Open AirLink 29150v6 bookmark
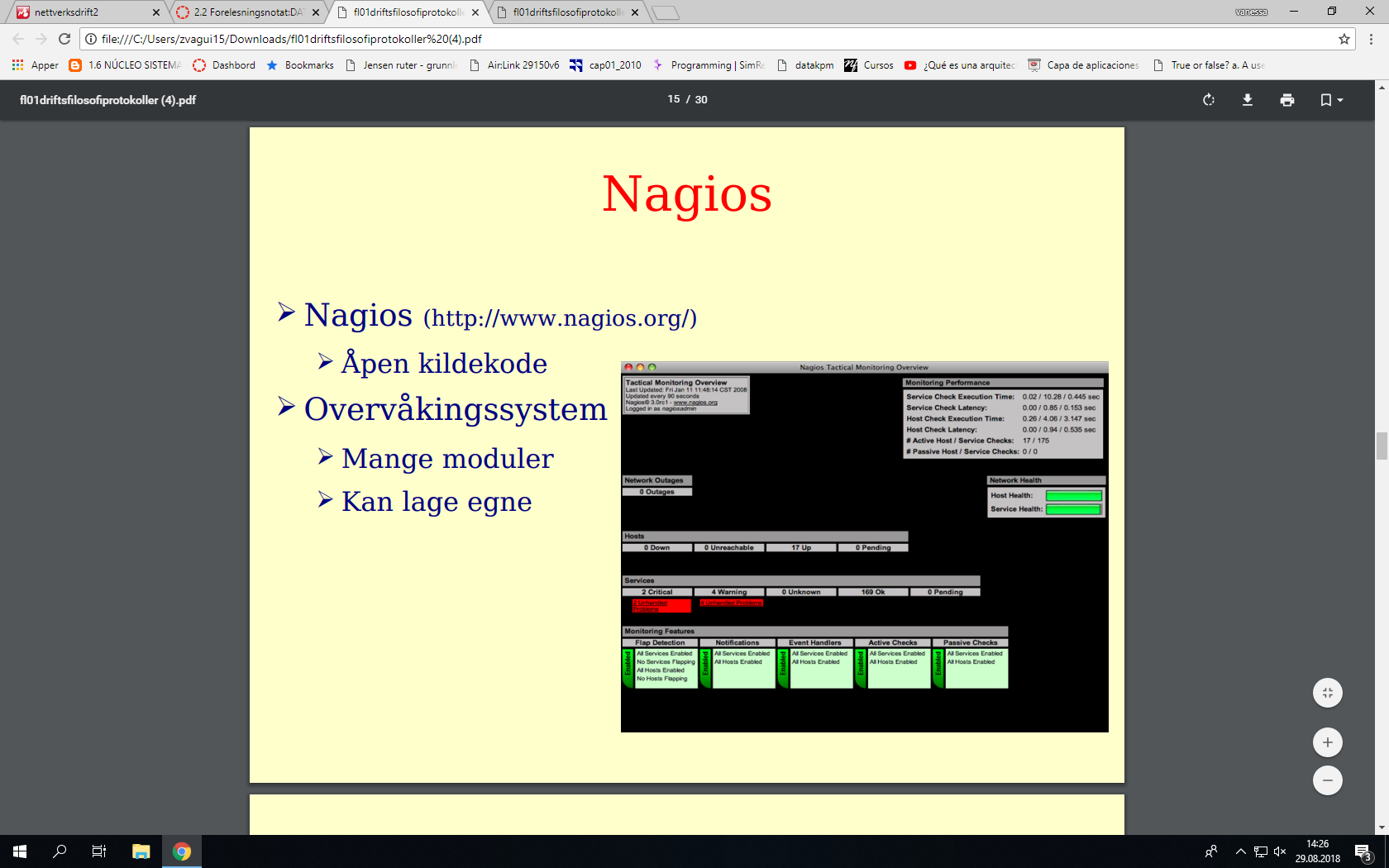Image resolution: width=1389 pixels, height=868 pixels. pos(514,65)
